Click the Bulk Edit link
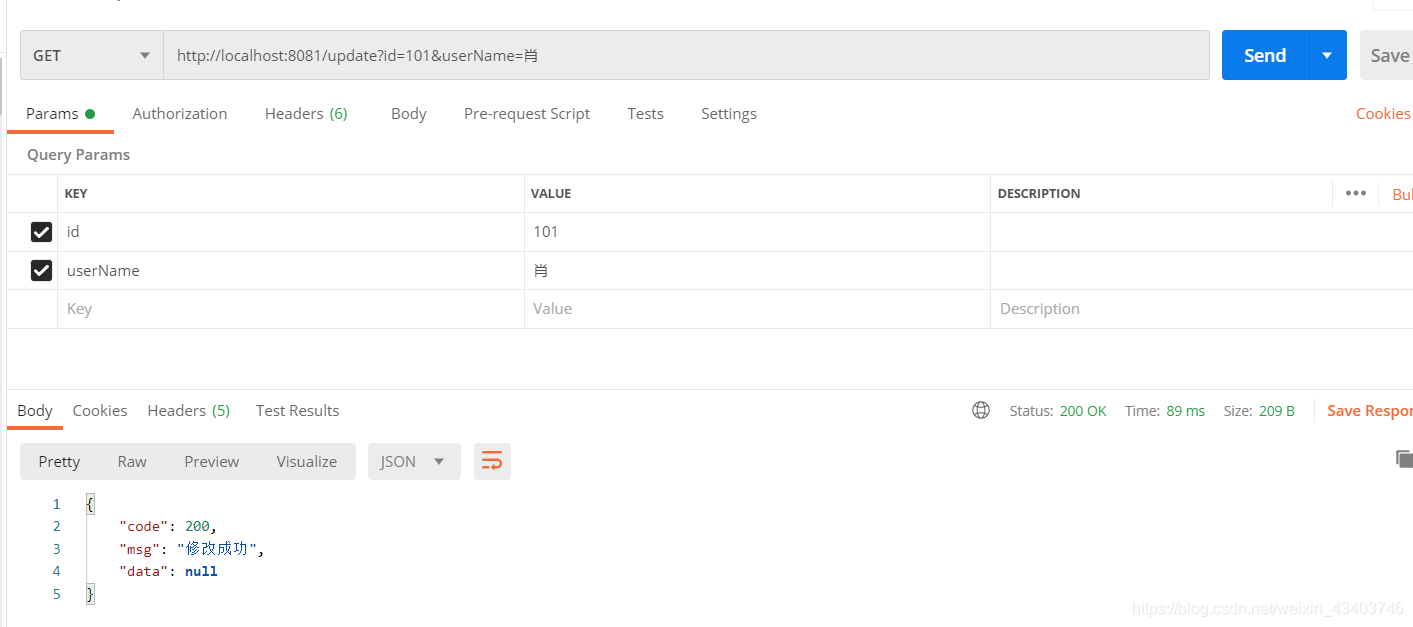The height and width of the screenshot is (627, 1413). pos(1402,194)
